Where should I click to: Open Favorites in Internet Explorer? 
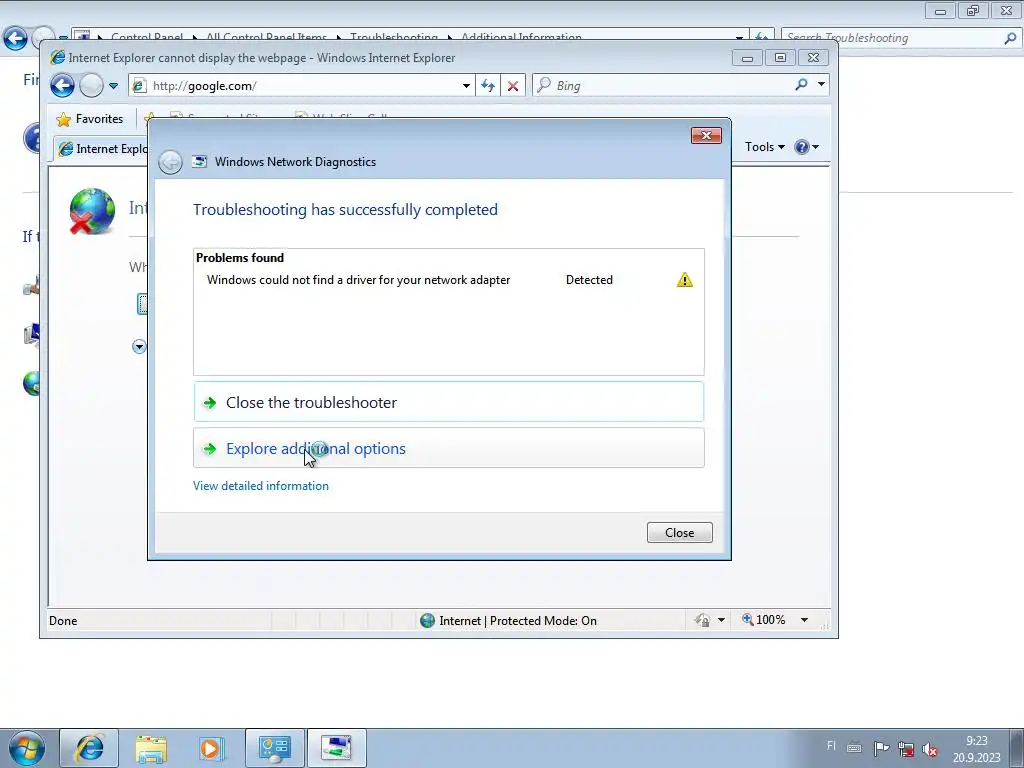coord(90,119)
